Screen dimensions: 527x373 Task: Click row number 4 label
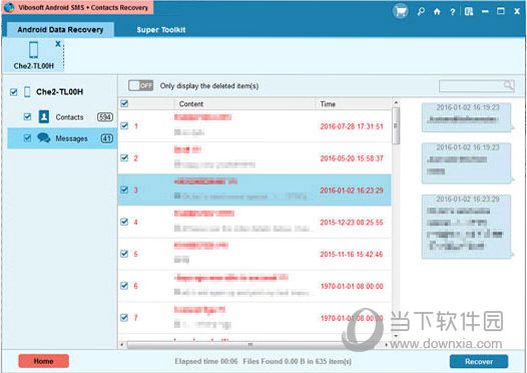click(x=136, y=222)
